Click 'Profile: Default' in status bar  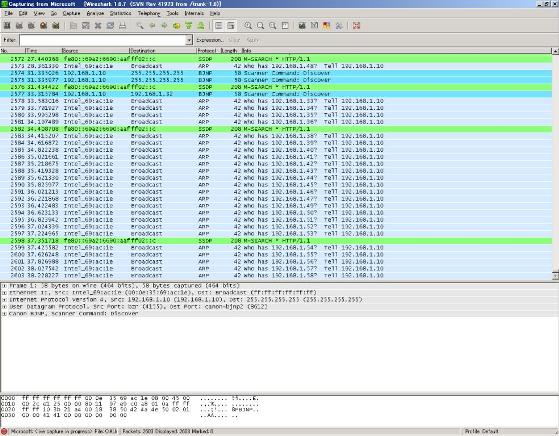pyautogui.click(x=481, y=432)
